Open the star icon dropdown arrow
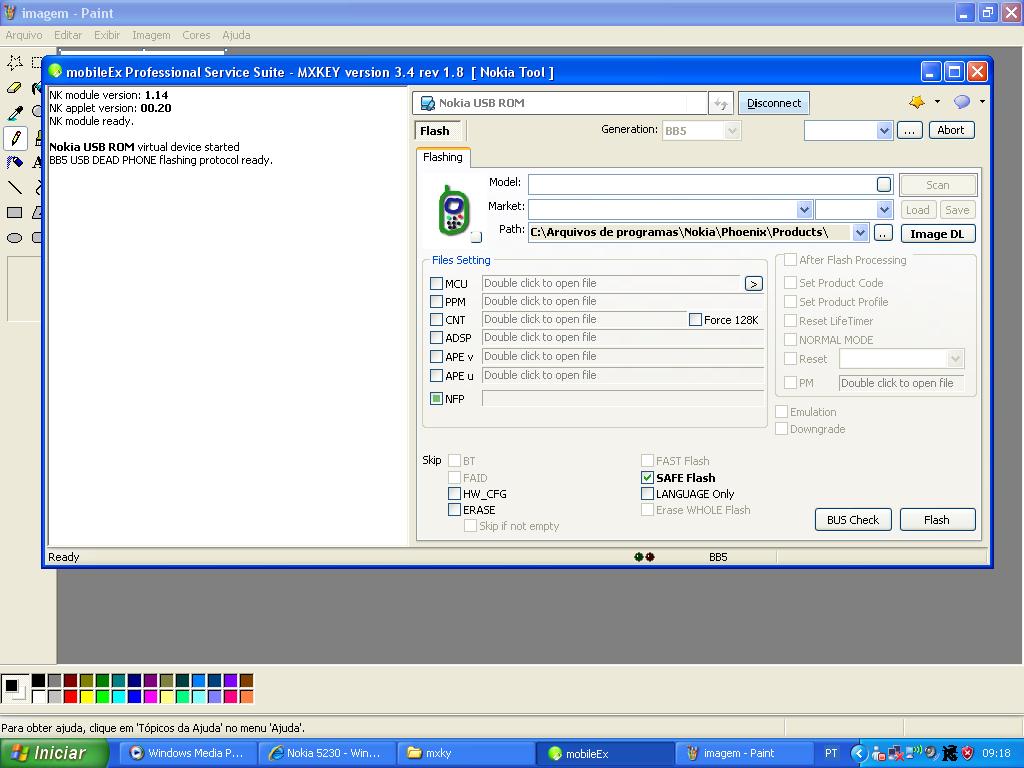The image size is (1024, 768). (937, 102)
